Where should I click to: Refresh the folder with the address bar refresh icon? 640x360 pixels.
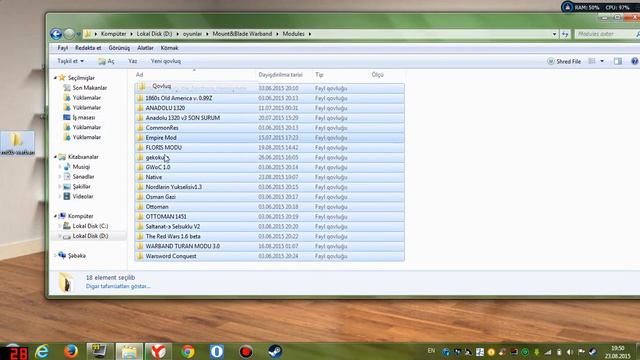click(x=565, y=34)
